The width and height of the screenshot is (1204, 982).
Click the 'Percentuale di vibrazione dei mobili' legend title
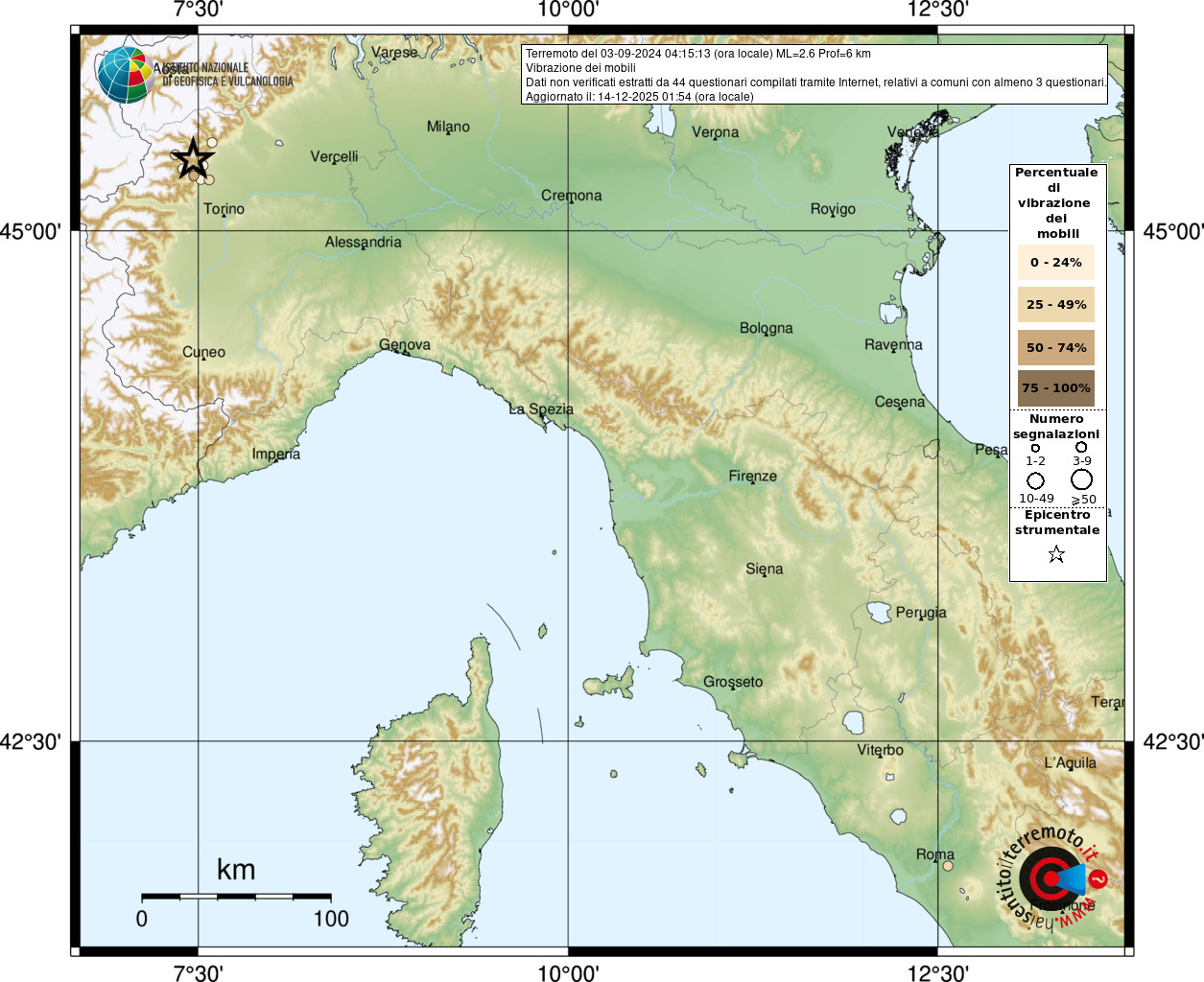pyautogui.click(x=1056, y=203)
